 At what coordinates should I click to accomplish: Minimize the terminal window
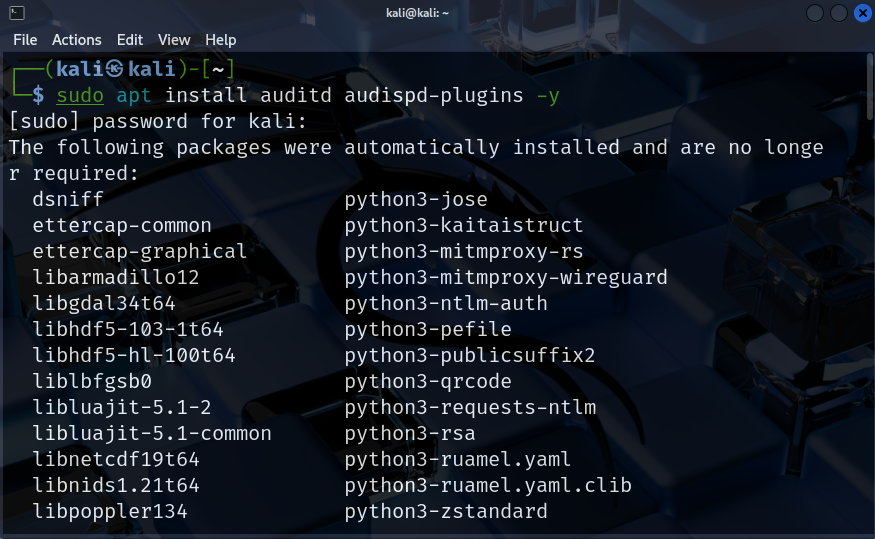(x=815, y=13)
